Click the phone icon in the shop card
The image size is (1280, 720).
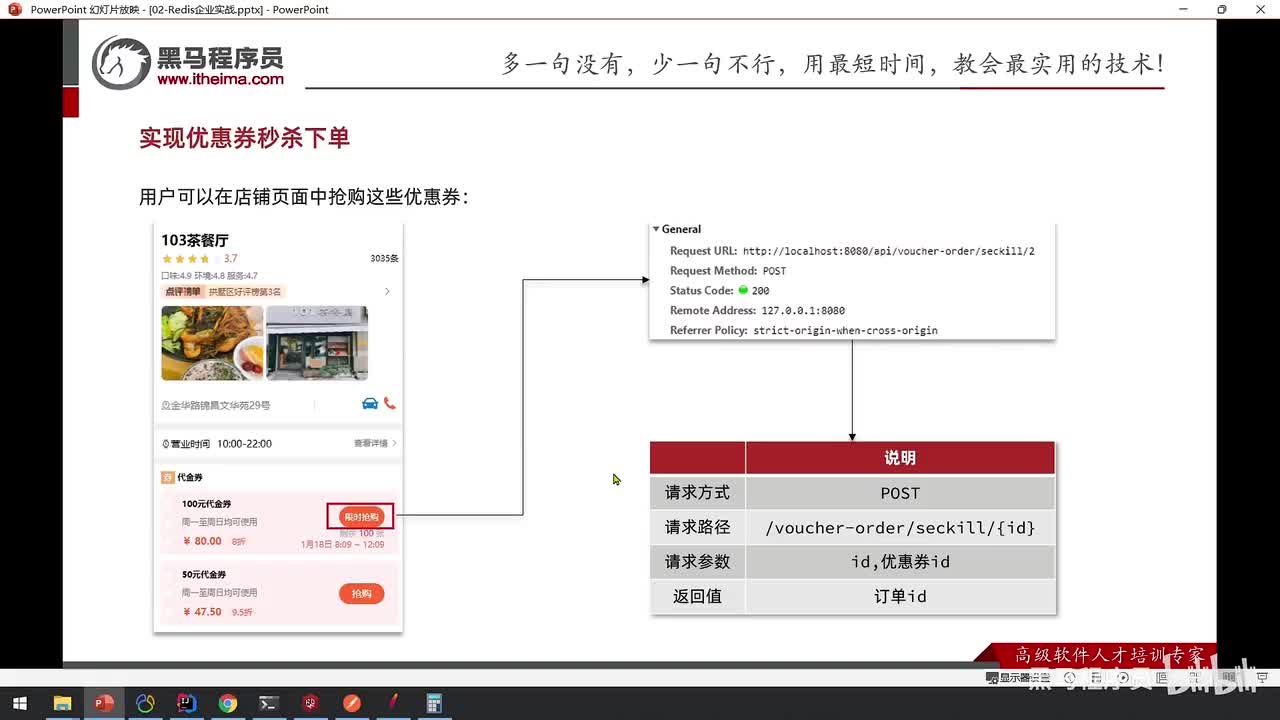coord(390,404)
